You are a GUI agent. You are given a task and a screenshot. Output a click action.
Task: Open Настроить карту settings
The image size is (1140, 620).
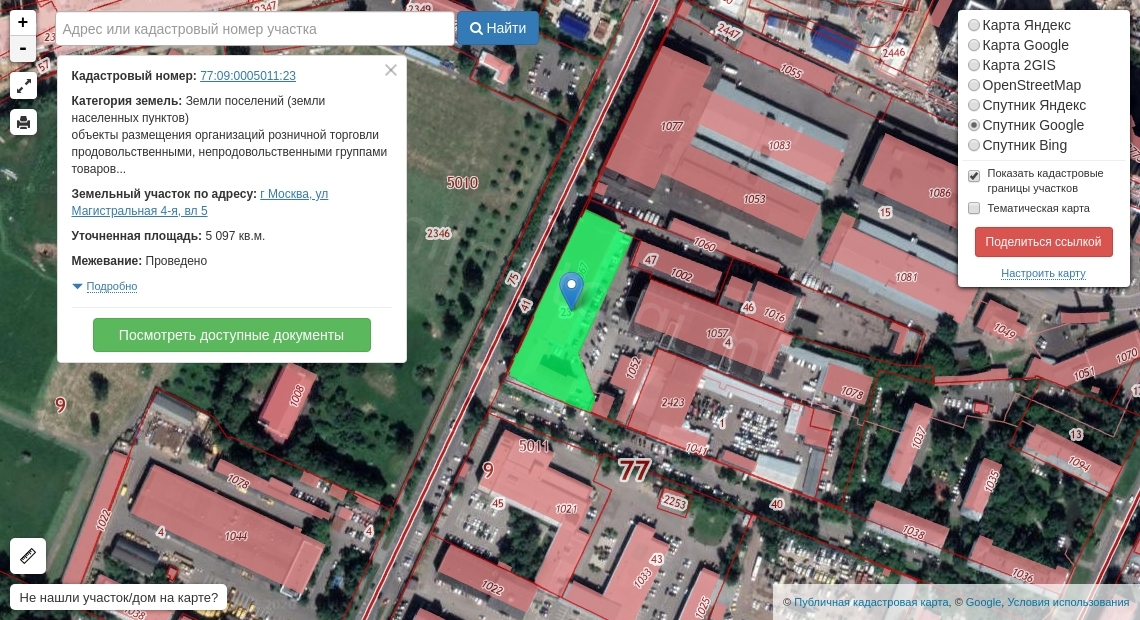coord(1043,273)
